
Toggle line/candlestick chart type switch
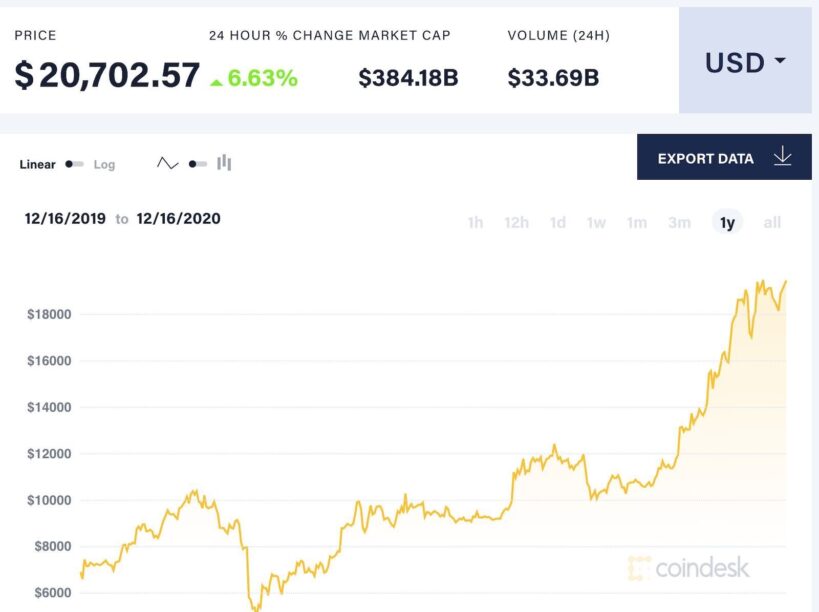pos(198,163)
